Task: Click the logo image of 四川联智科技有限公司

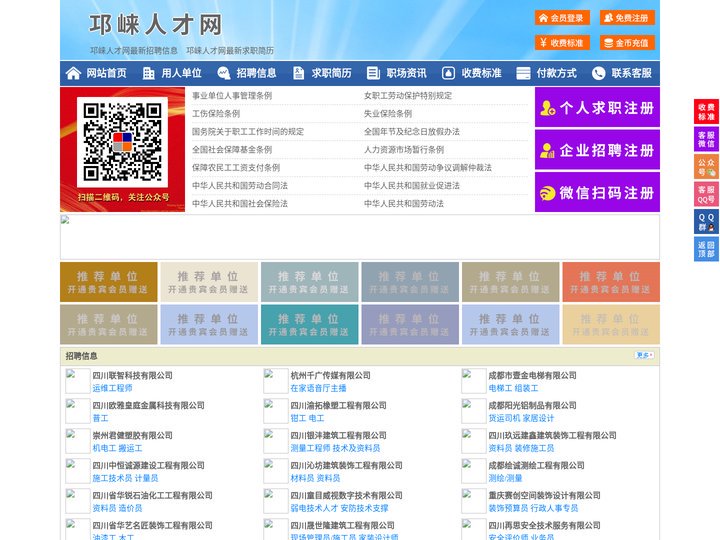Action: [x=78, y=381]
